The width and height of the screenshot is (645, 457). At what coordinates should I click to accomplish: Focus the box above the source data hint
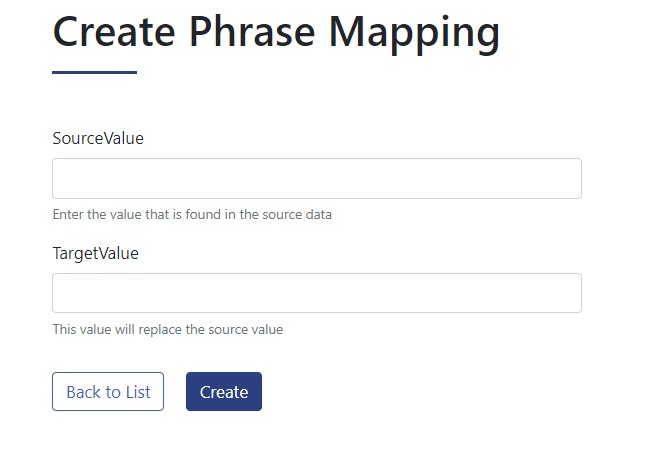click(x=316, y=178)
